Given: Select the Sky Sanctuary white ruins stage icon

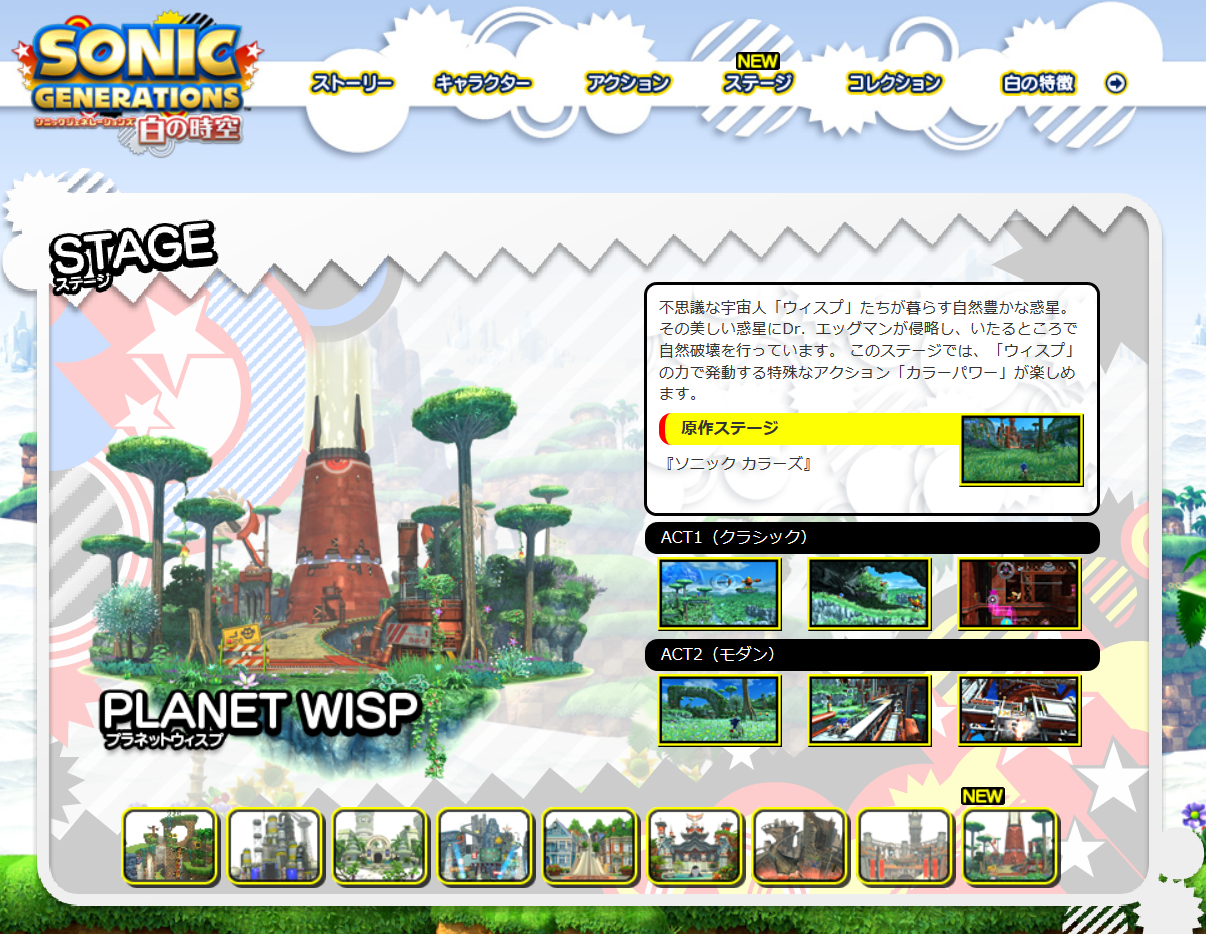Looking at the screenshot, I should pos(380,846).
